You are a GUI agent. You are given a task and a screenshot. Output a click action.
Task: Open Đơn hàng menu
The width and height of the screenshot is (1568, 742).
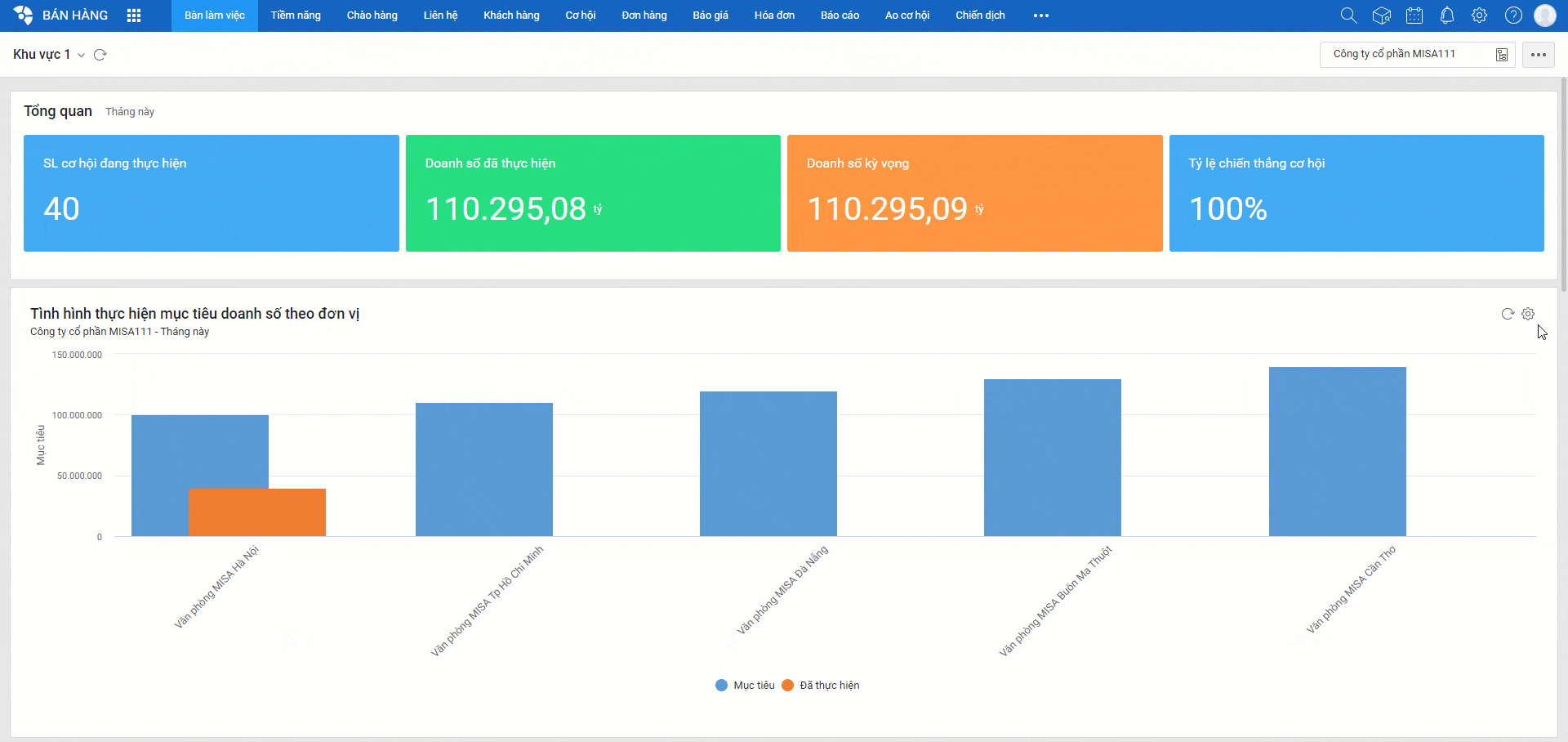644,16
